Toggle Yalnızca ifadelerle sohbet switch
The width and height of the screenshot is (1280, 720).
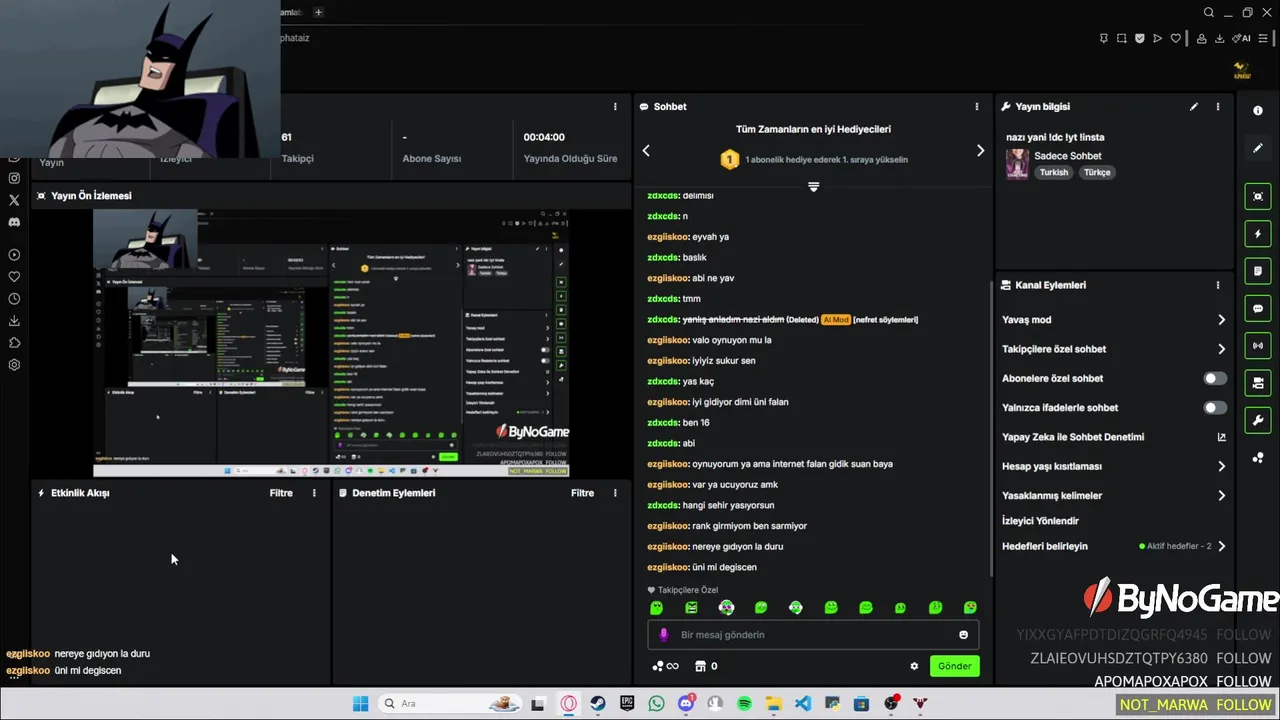point(1215,408)
